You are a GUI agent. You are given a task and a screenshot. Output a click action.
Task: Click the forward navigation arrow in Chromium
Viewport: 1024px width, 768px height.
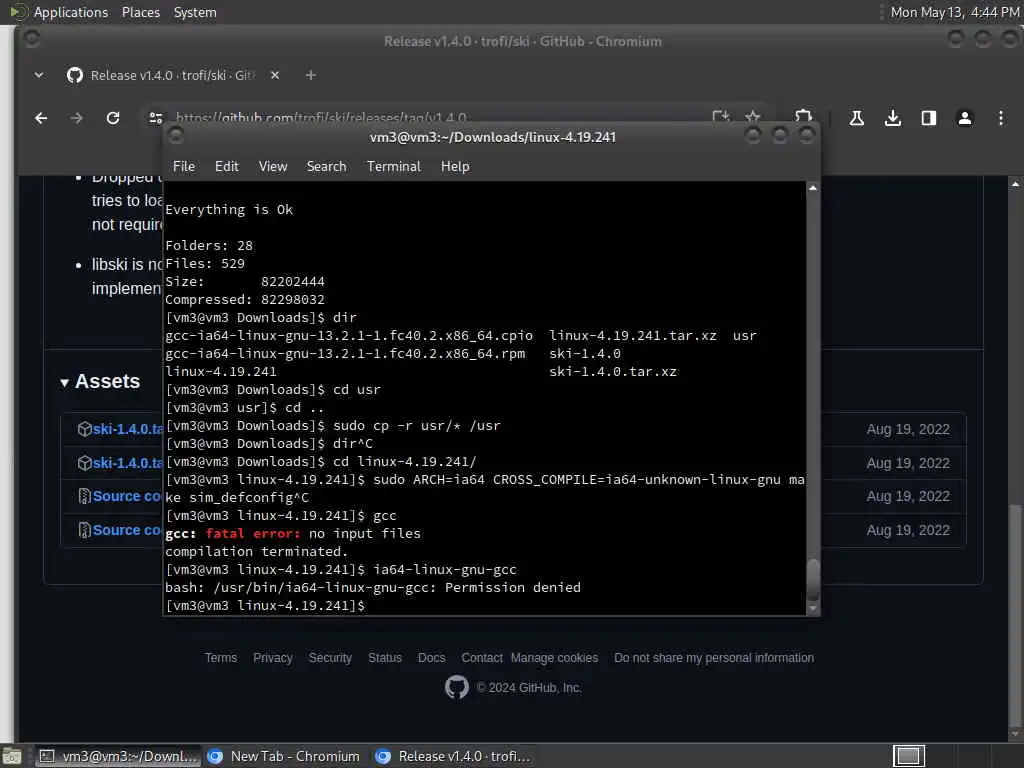76,118
